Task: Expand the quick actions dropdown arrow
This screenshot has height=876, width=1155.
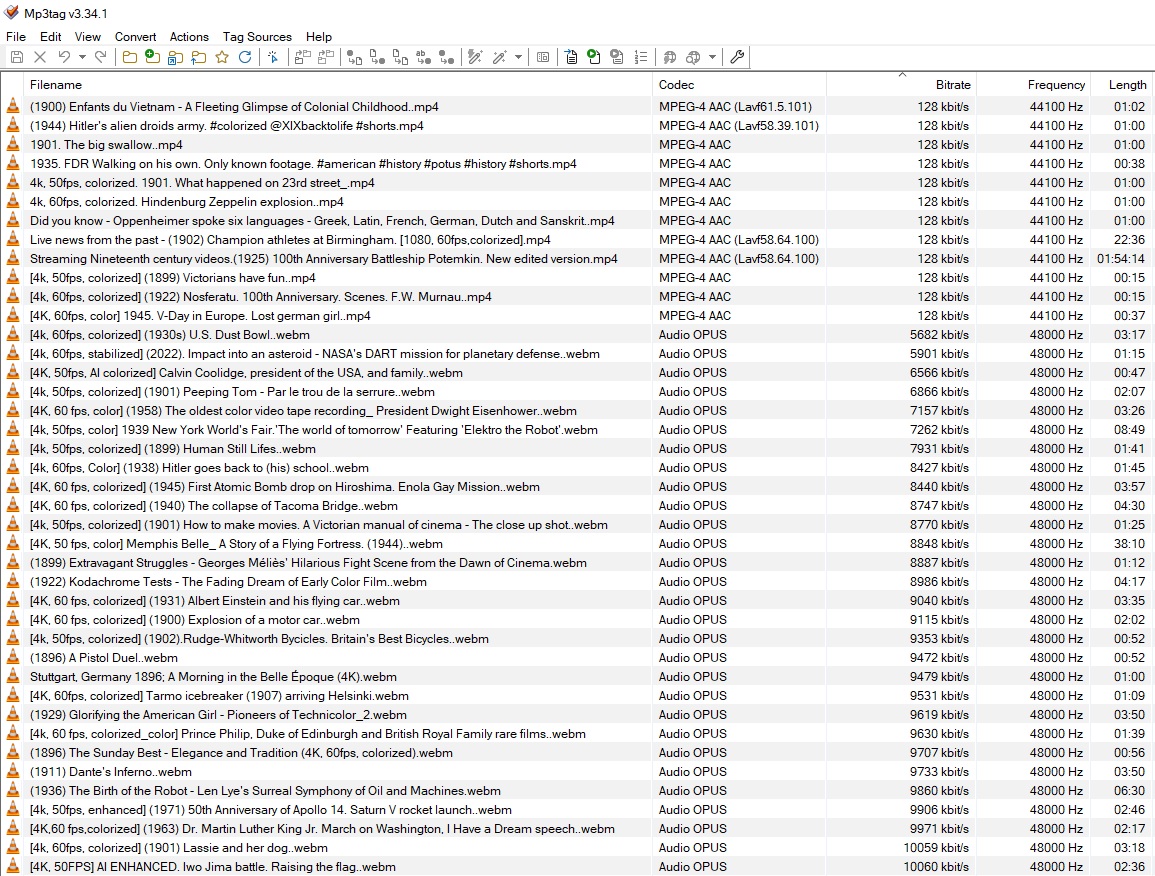Action: pyautogui.click(x=518, y=57)
